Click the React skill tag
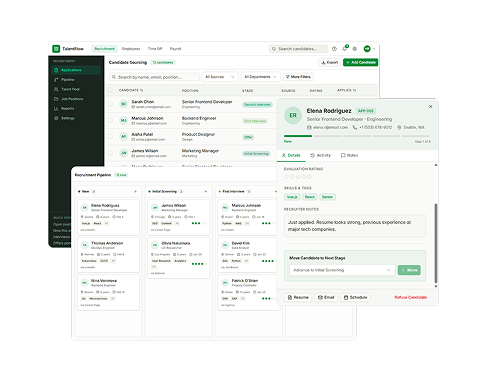Screen dimensions: 487x382 click(x=310, y=197)
